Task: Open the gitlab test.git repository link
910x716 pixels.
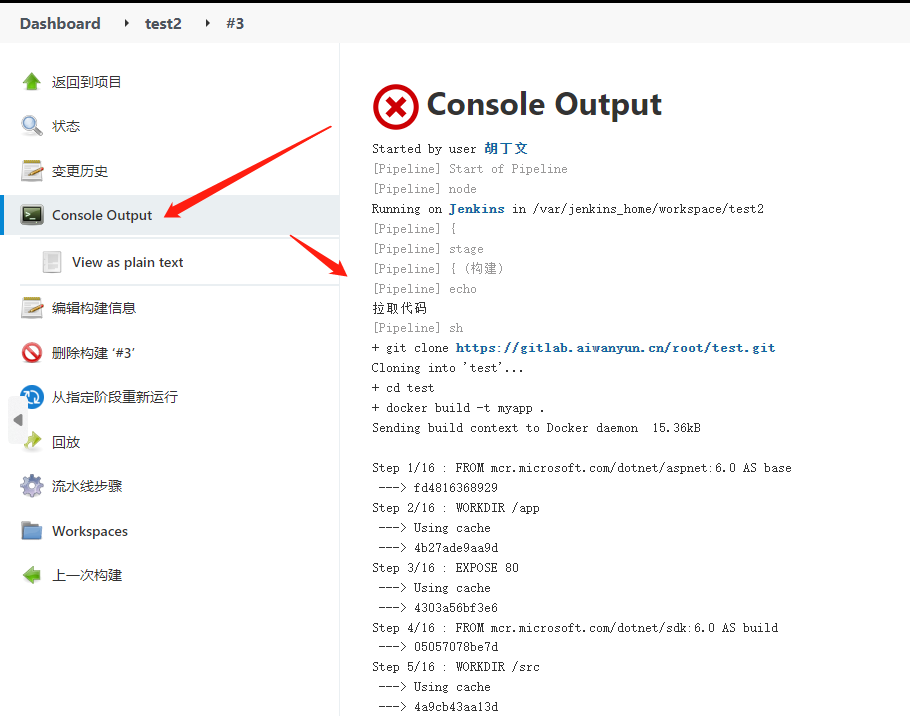Action: coord(615,348)
